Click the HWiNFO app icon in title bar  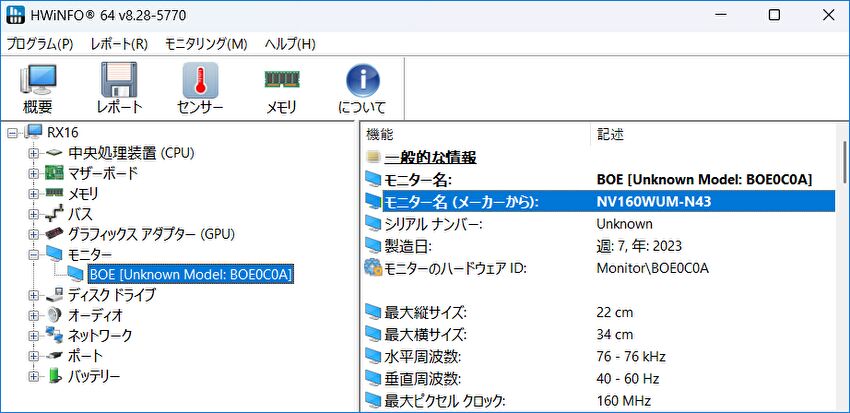[15, 15]
